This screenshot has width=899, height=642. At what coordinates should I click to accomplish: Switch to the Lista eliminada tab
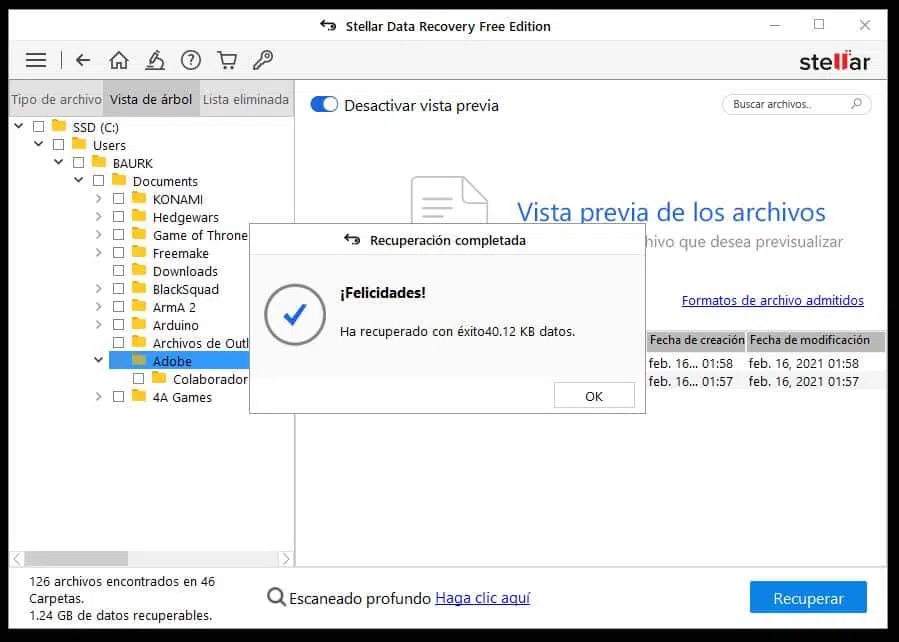tap(246, 99)
